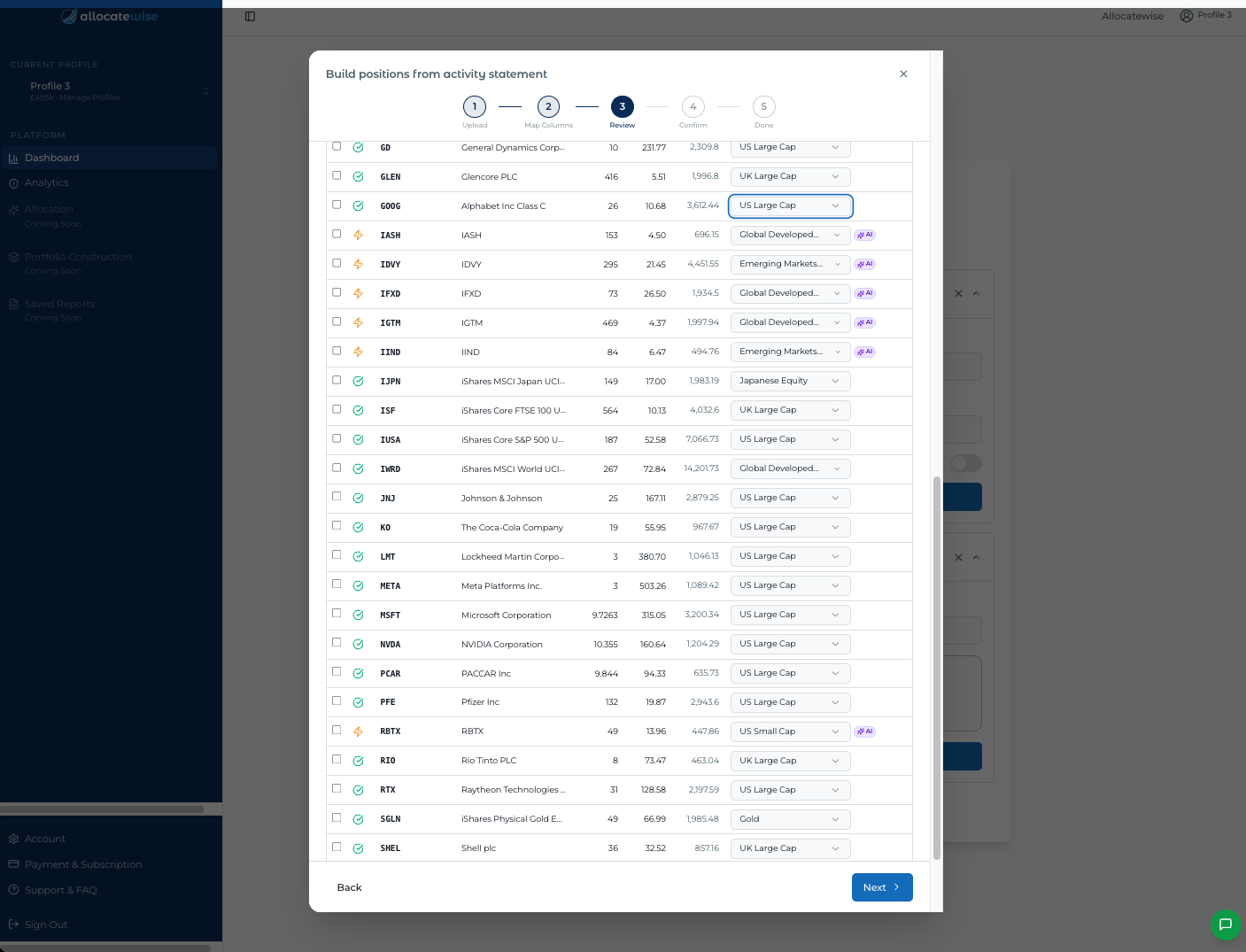Select step 5 Done
This screenshot has width=1246, height=952.
pos(763,107)
